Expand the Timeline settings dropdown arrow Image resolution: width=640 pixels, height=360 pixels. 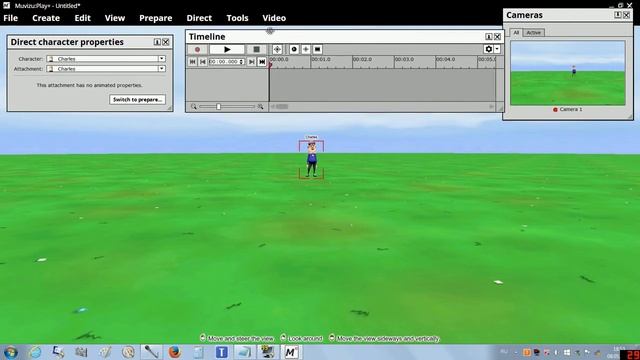pyautogui.click(x=497, y=49)
